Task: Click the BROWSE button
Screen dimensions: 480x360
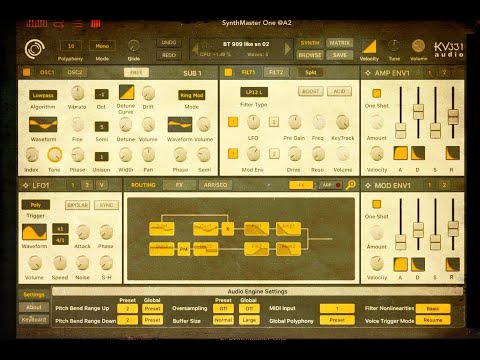Action: tap(310, 55)
